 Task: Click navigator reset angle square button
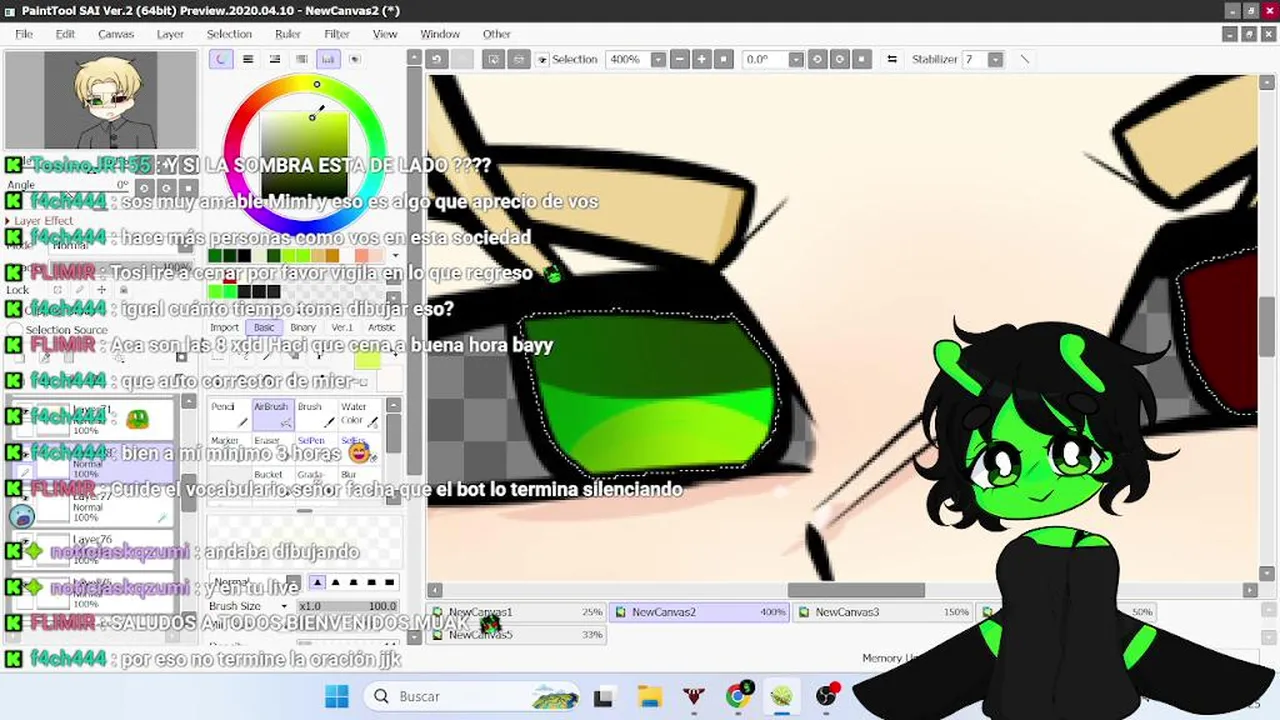pos(188,187)
